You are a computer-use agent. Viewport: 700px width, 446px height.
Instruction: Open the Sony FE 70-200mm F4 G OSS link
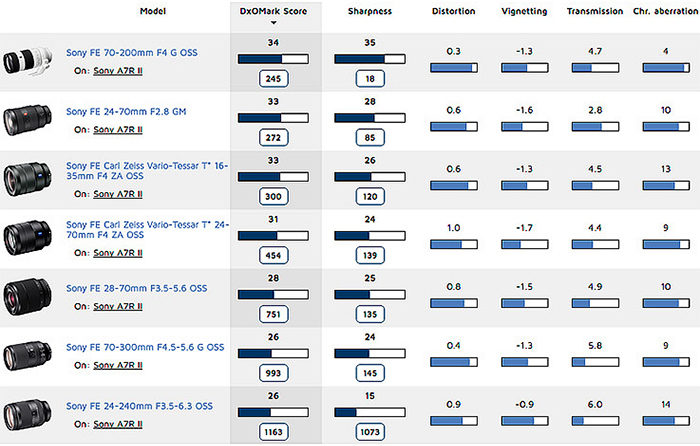pyautogui.click(x=132, y=53)
